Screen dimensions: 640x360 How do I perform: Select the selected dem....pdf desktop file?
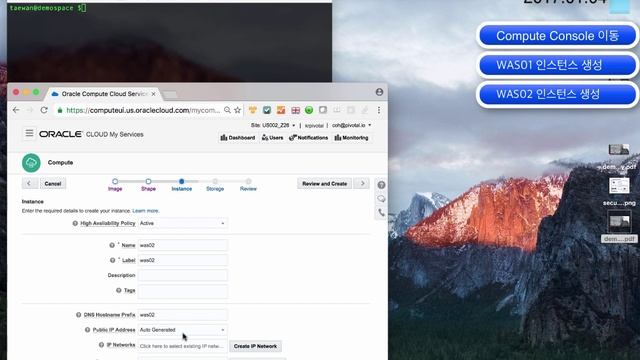619,227
